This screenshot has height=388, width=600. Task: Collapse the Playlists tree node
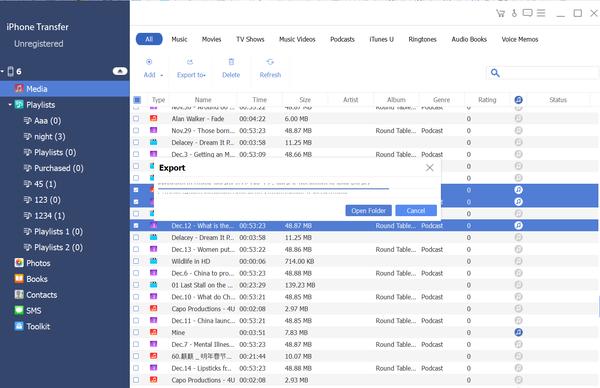click(10, 104)
